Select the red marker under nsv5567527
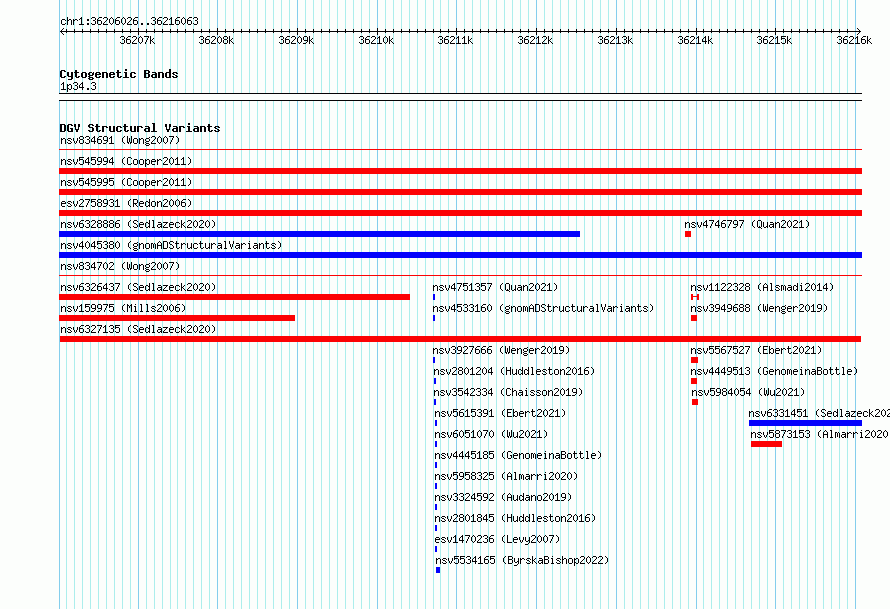 tap(694, 360)
